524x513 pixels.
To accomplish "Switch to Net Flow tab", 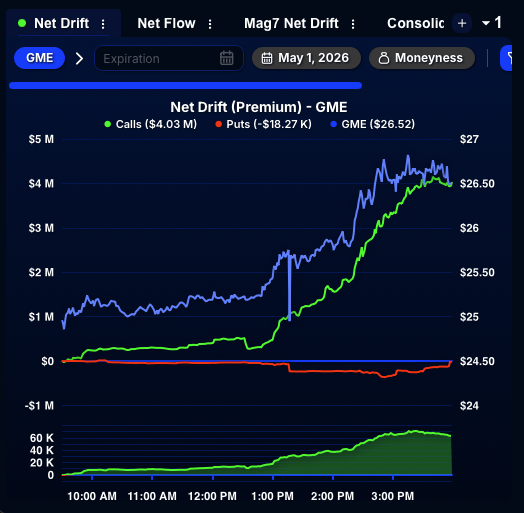I will (166, 23).
